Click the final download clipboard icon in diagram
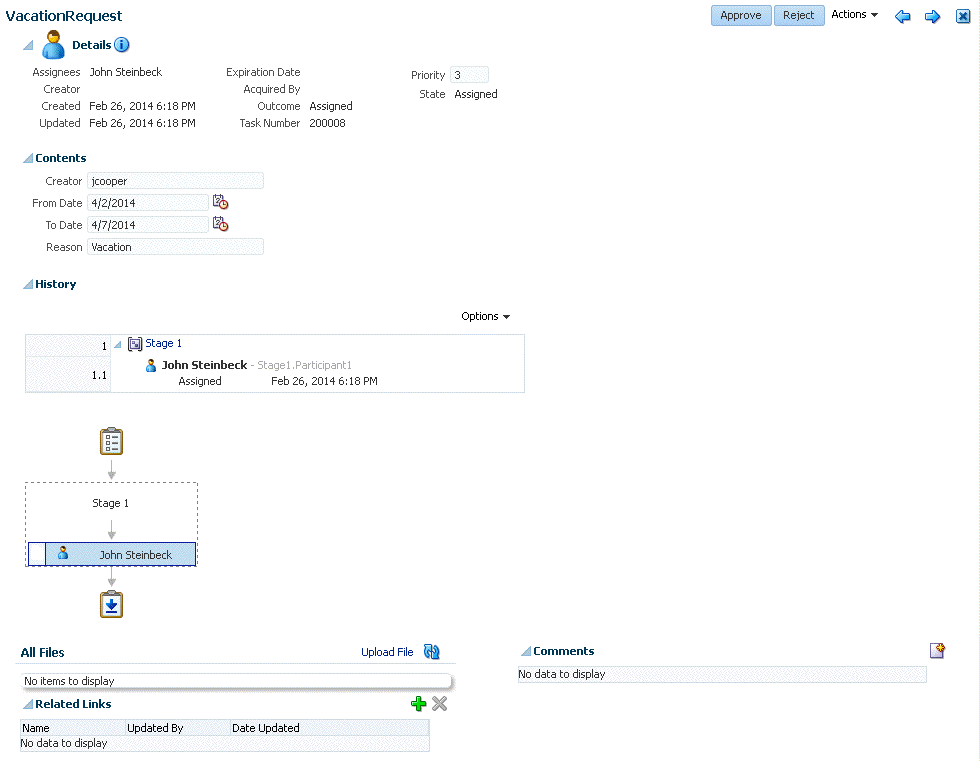Viewport: 980px width, 761px height. click(x=111, y=604)
